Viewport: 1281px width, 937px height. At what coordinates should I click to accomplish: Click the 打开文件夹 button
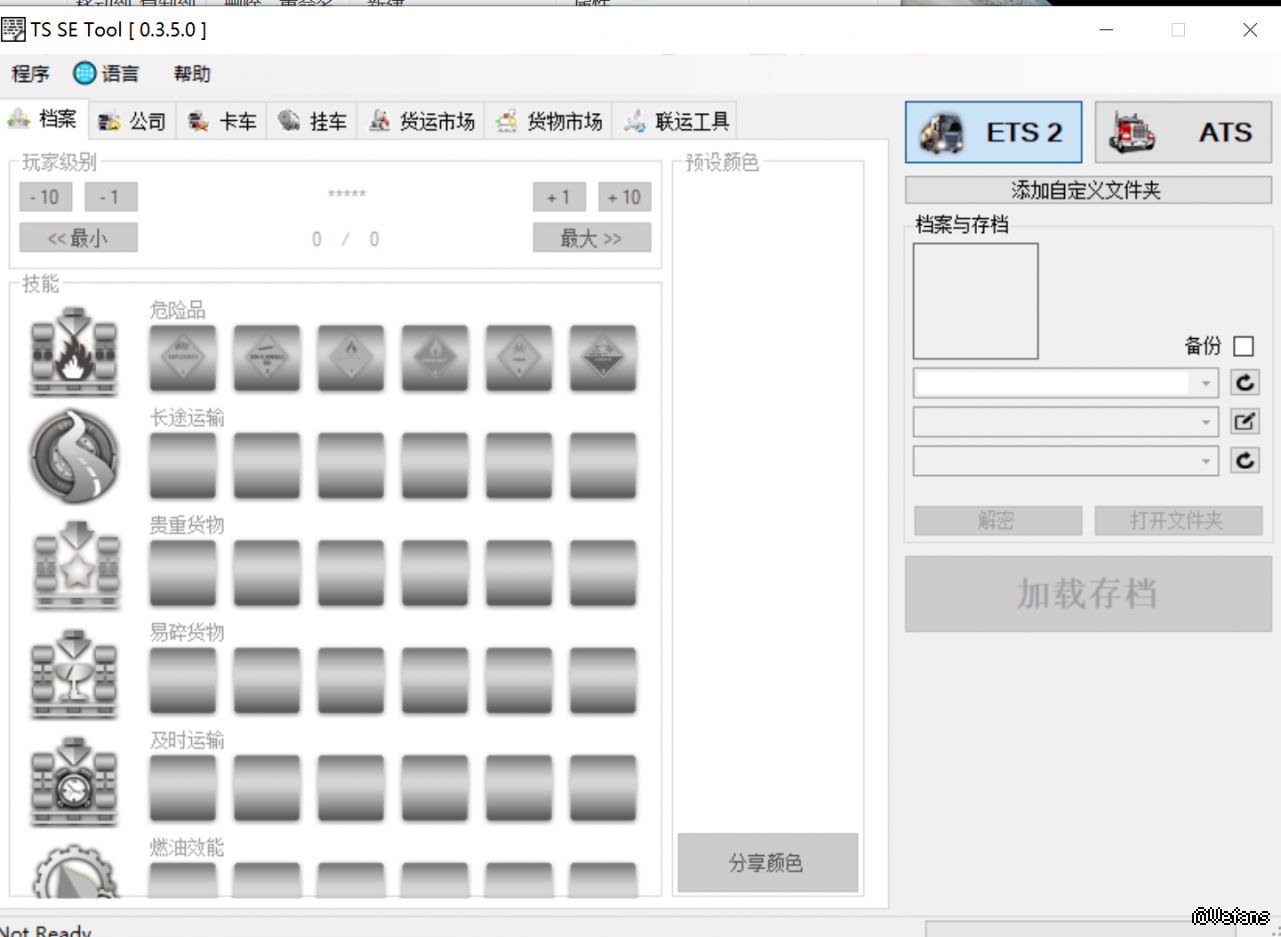coord(1178,520)
